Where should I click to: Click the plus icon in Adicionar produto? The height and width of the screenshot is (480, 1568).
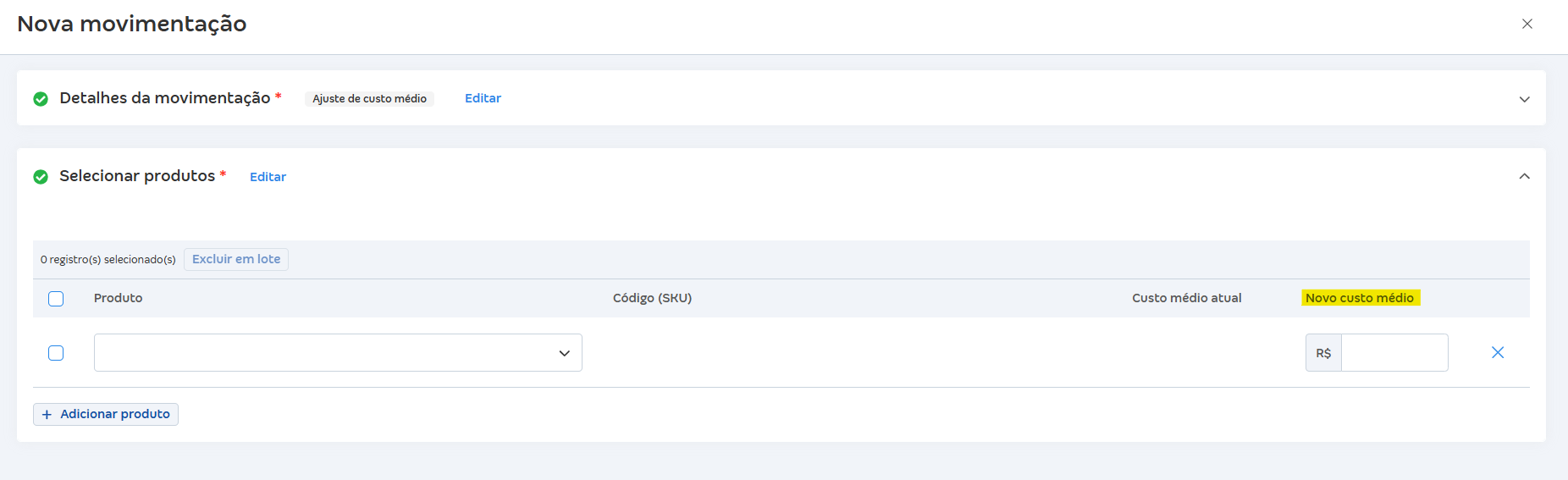click(47, 415)
